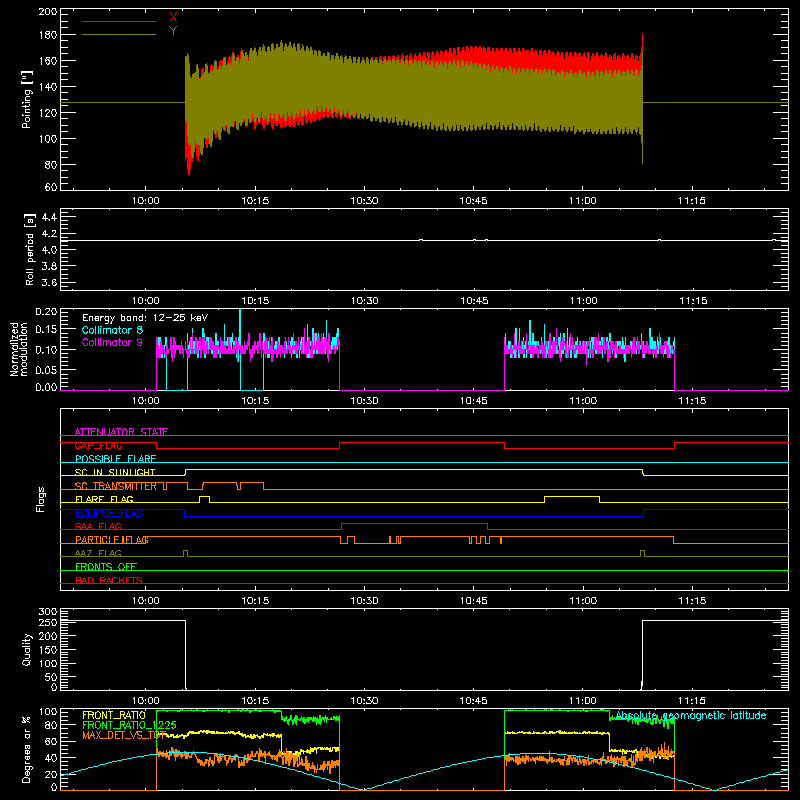Click the 200 tick on Pointing axis

coord(47,11)
